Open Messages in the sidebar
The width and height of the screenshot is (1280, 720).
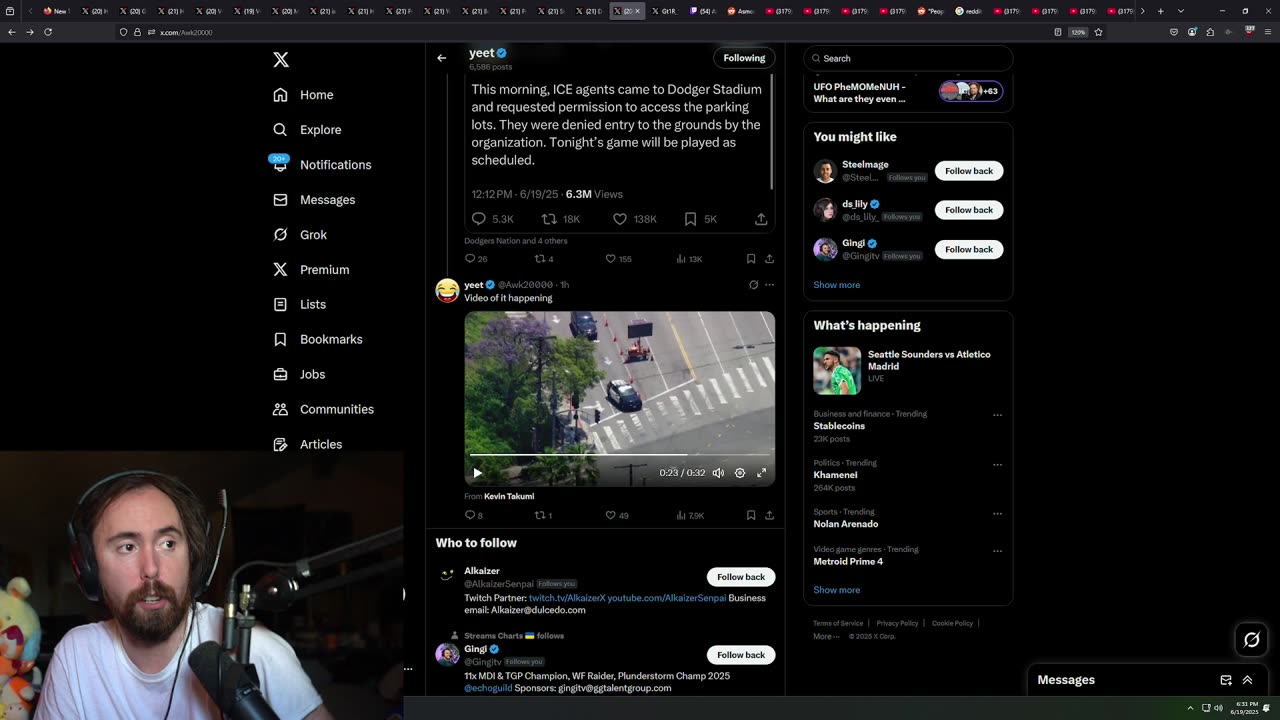[314, 200]
